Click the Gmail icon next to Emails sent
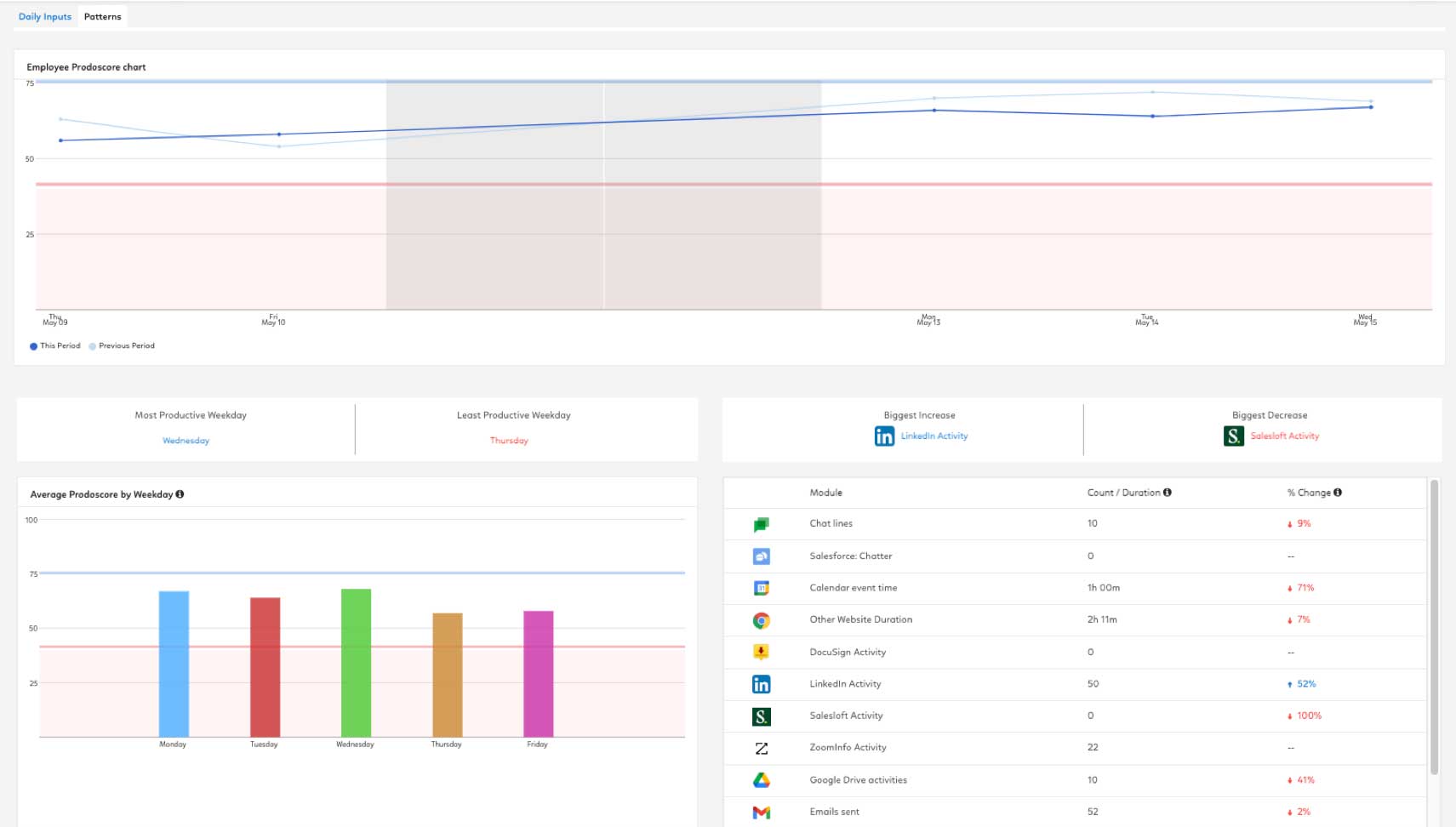Image resolution: width=1456 pixels, height=827 pixels. 761,813
